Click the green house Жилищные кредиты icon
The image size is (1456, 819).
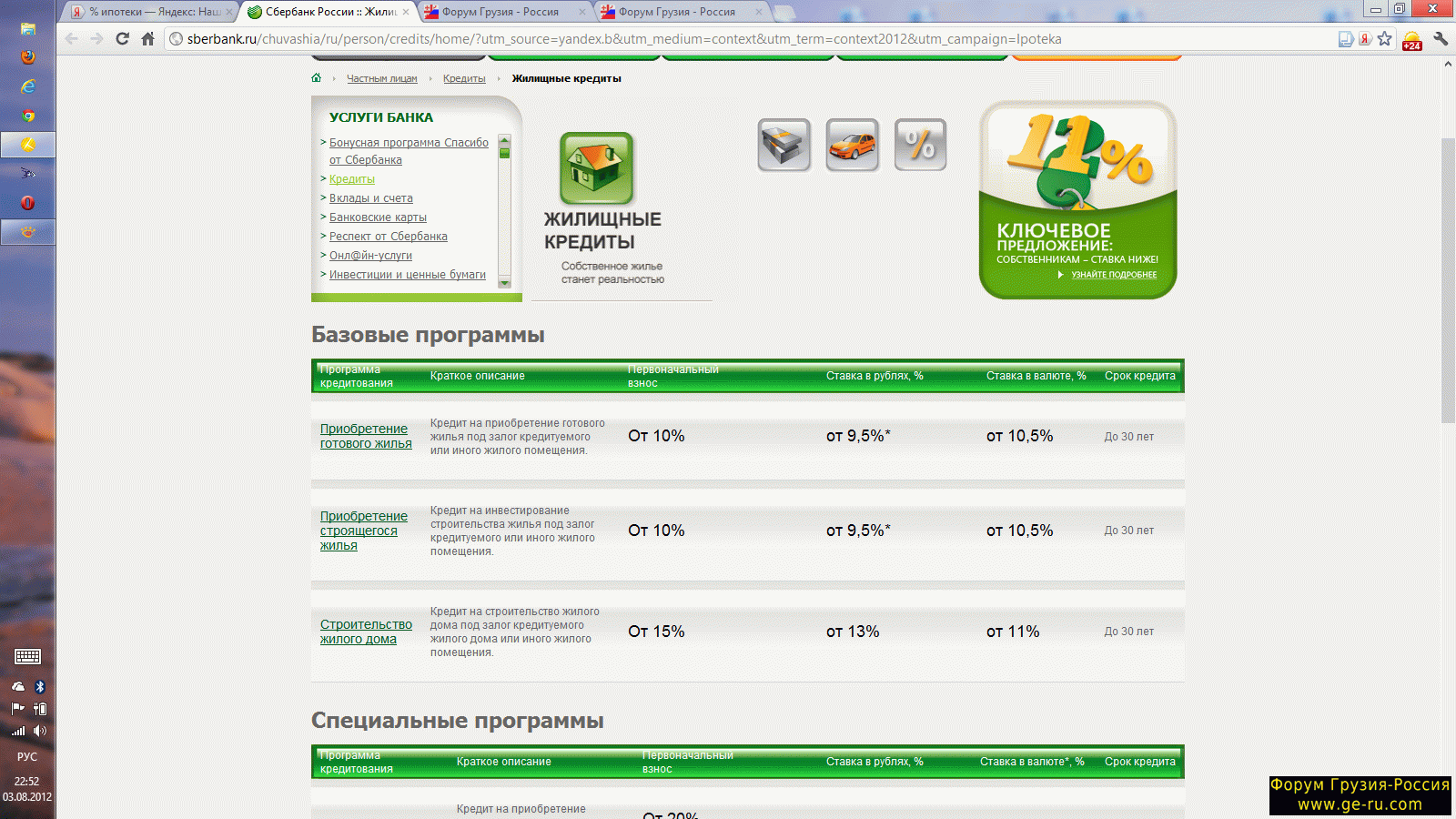(596, 168)
